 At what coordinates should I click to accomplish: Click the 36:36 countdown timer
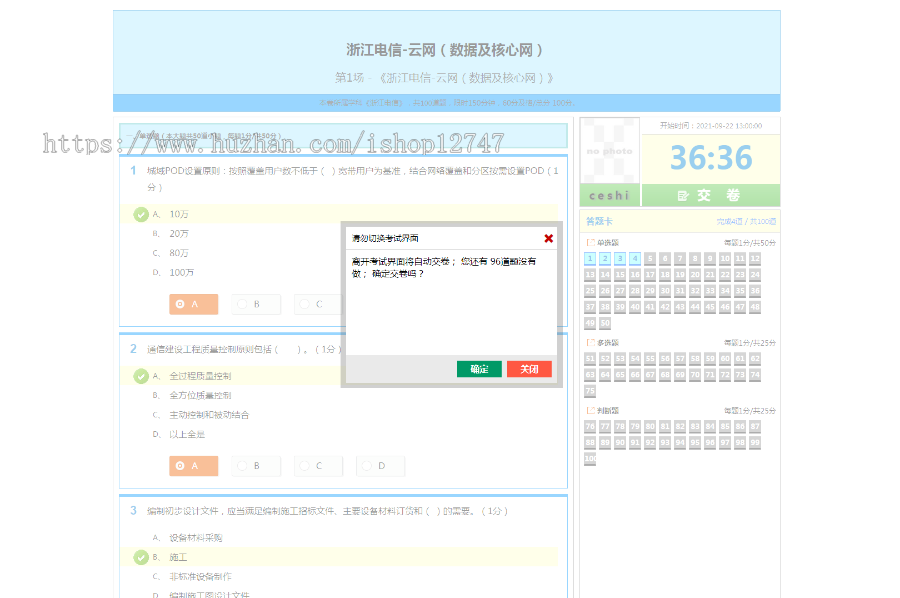pos(711,158)
